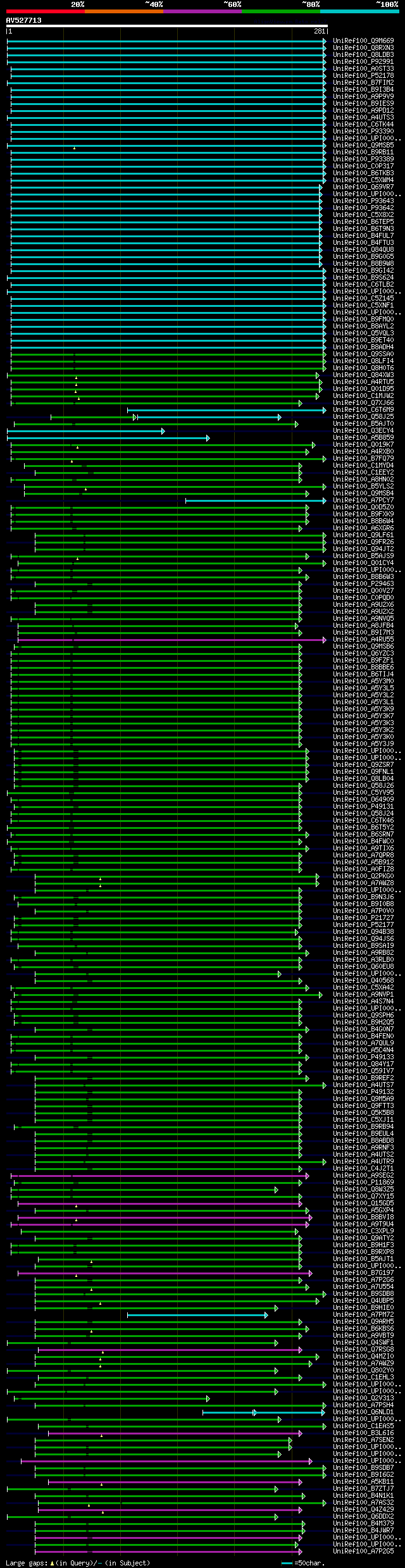This screenshot has width=405, height=1568.
Task: Click hit label UniRef100_C6T6M9
Action: point(363,410)
